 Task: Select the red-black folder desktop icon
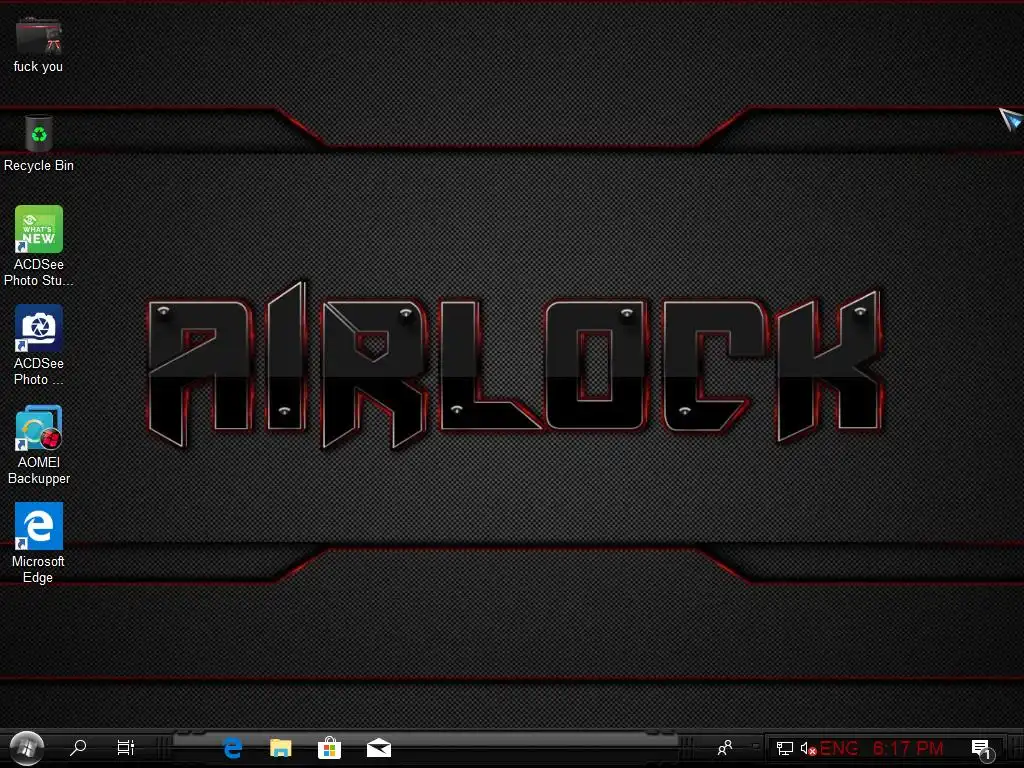[x=39, y=36]
